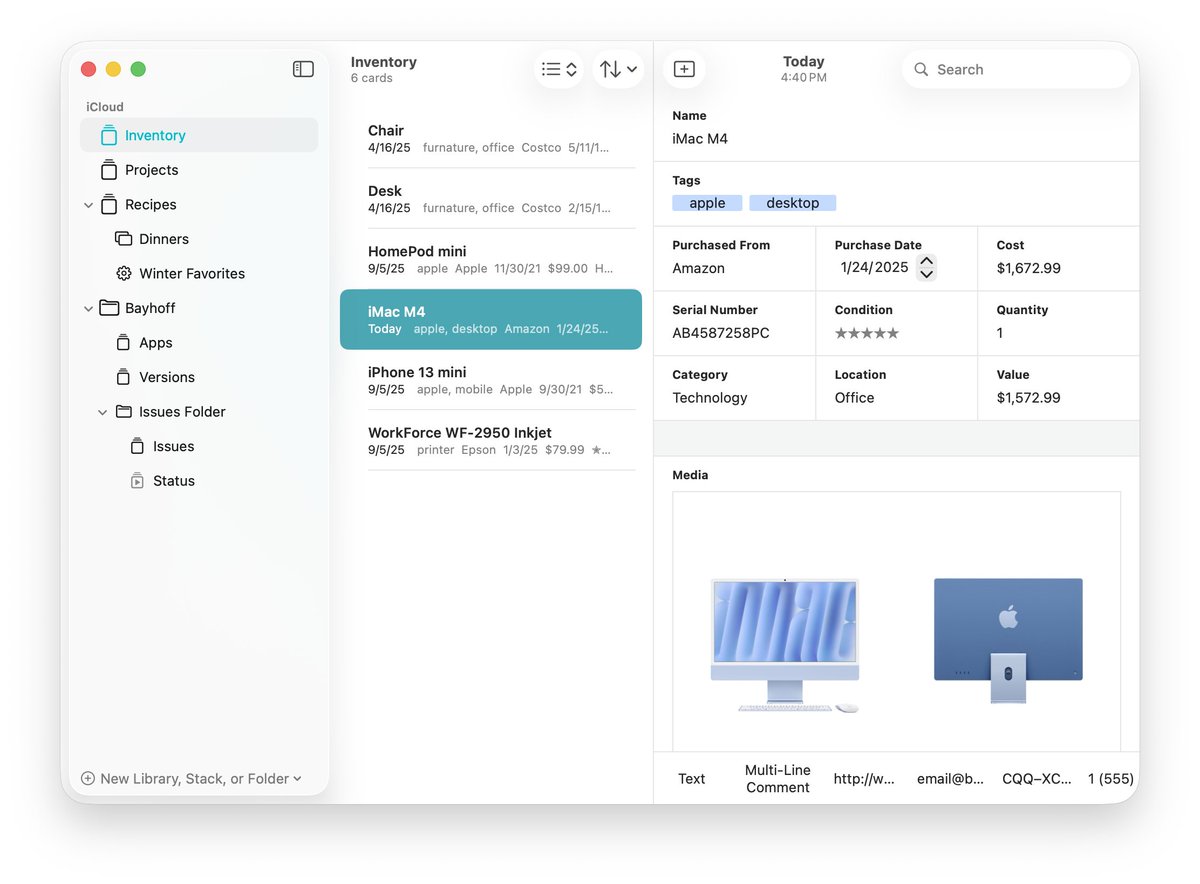Open the Status item in sidebar
Screen dimensions: 1200x884
pyautogui.click(x=199, y=481)
